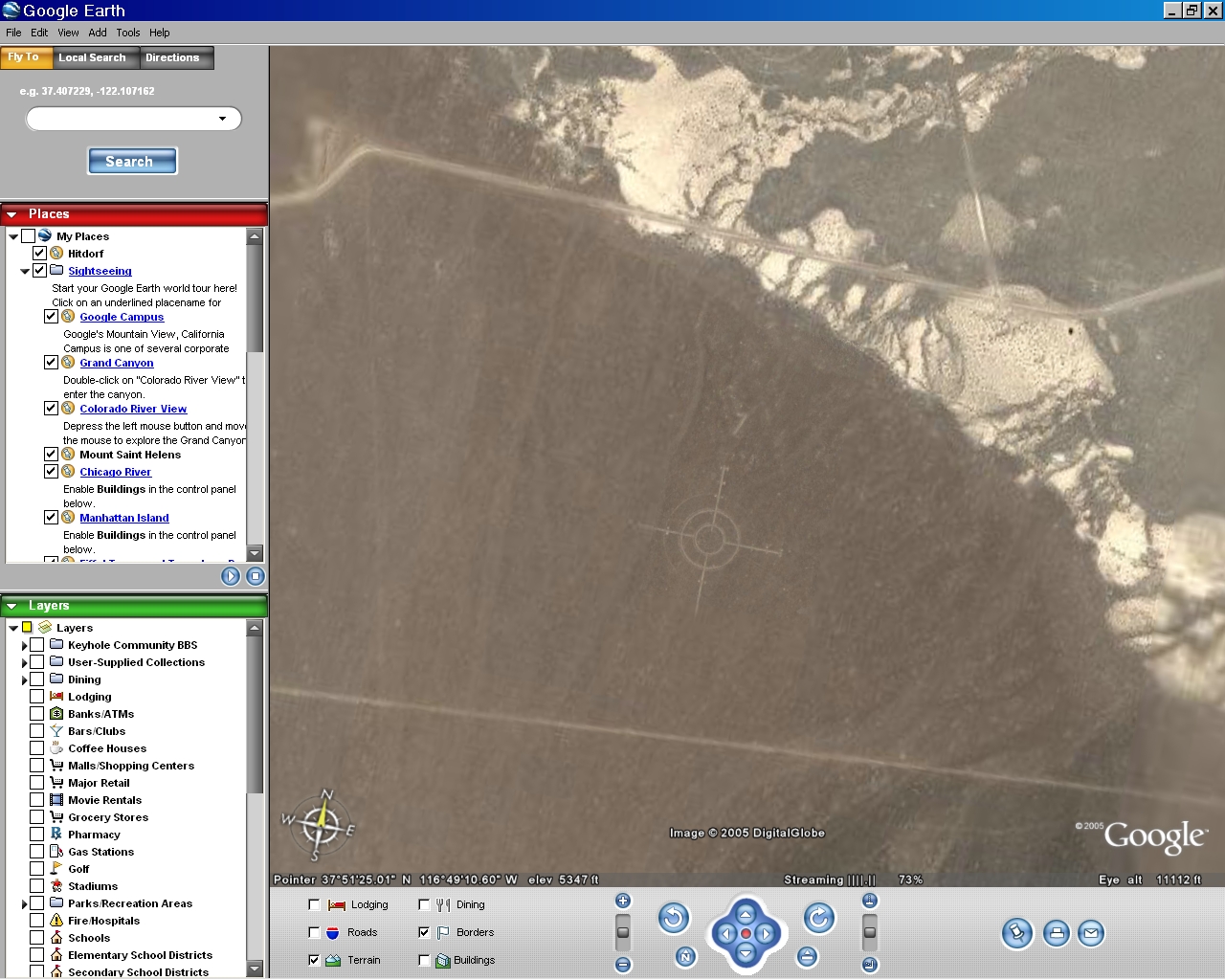The image size is (1225, 980).
Task: Expand the Dining layer folder
Action: tap(25, 679)
